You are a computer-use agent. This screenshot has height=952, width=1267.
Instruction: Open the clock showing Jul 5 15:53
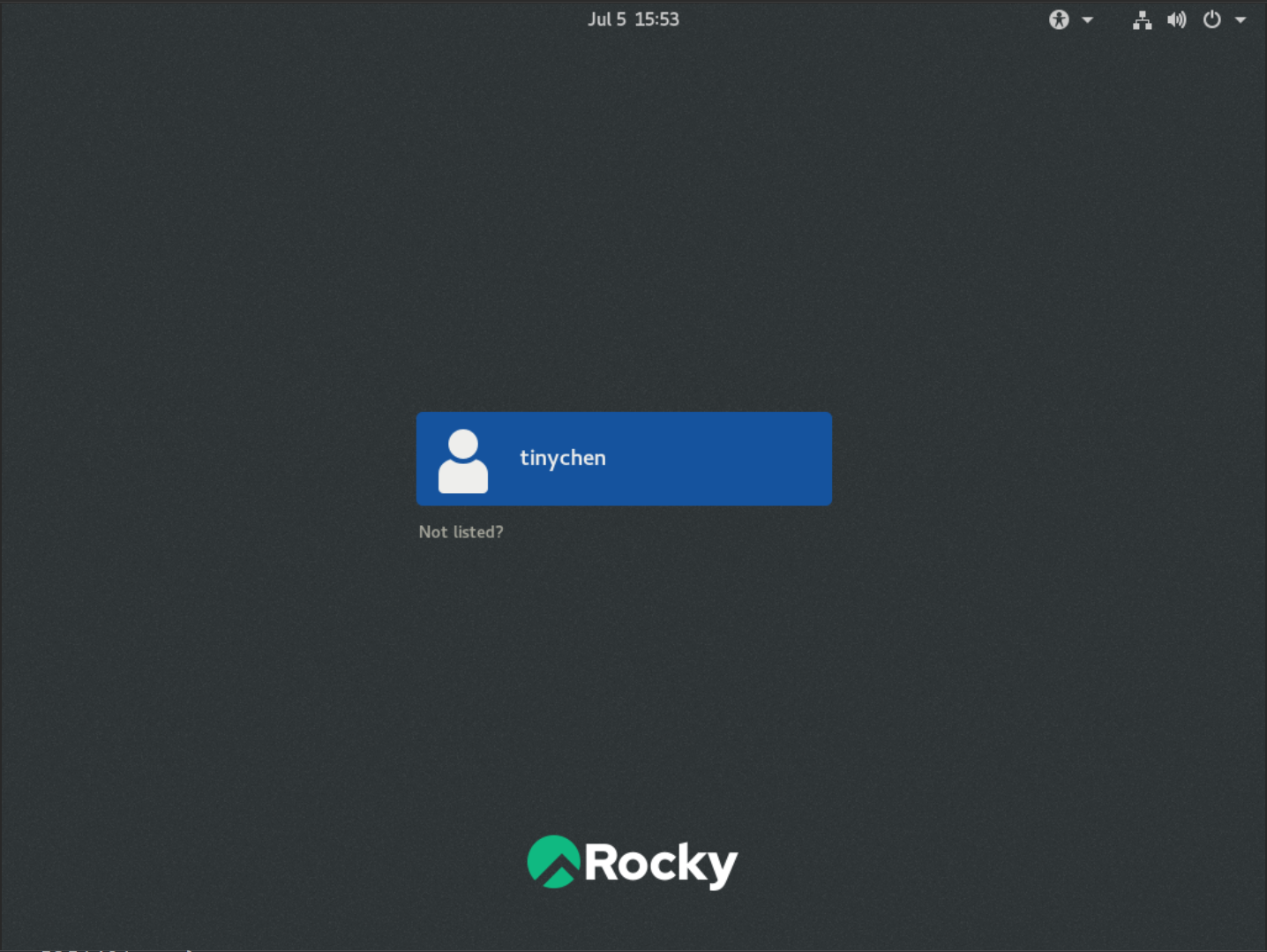pos(633,19)
